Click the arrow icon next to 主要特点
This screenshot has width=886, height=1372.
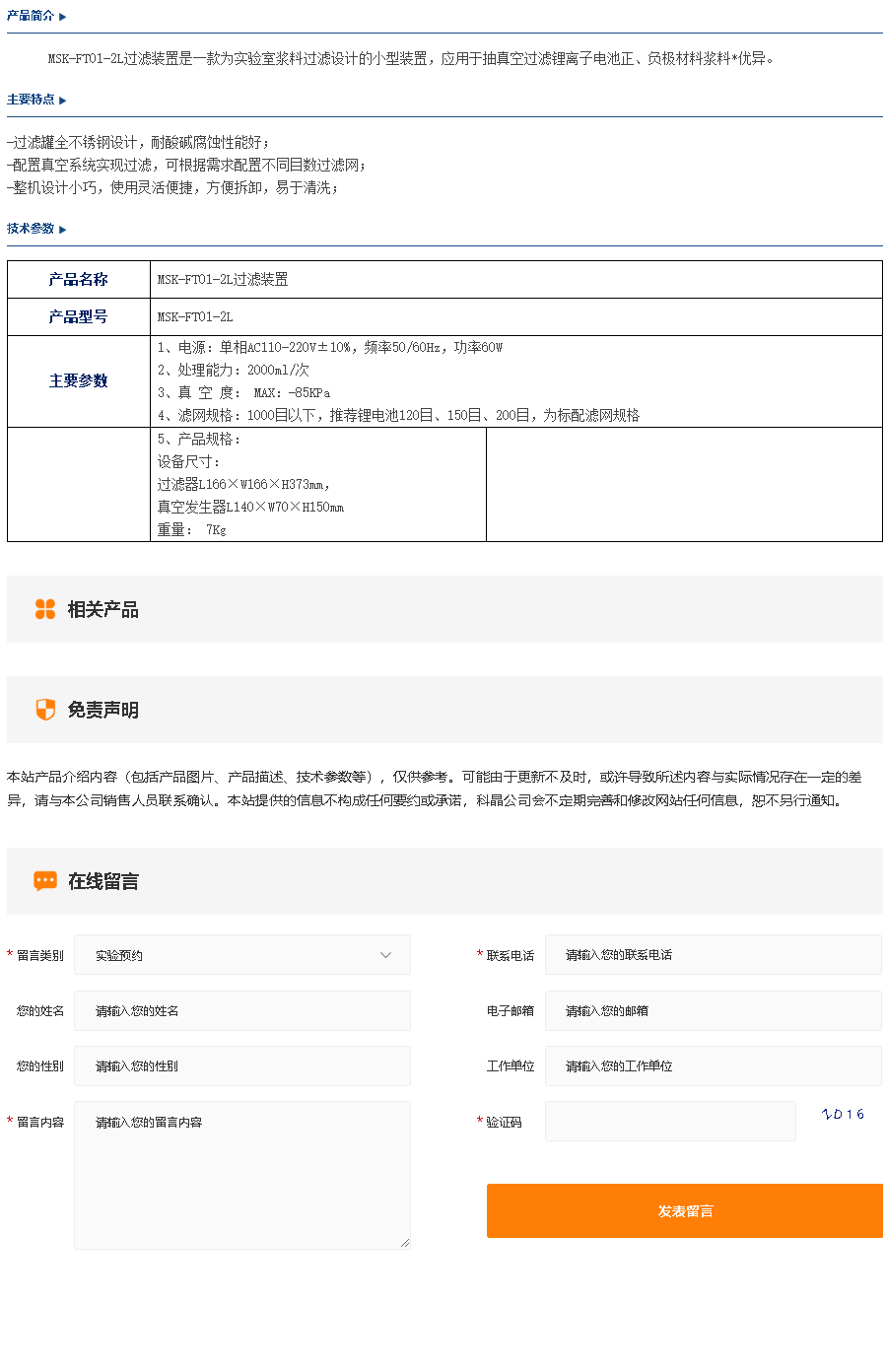tap(63, 101)
